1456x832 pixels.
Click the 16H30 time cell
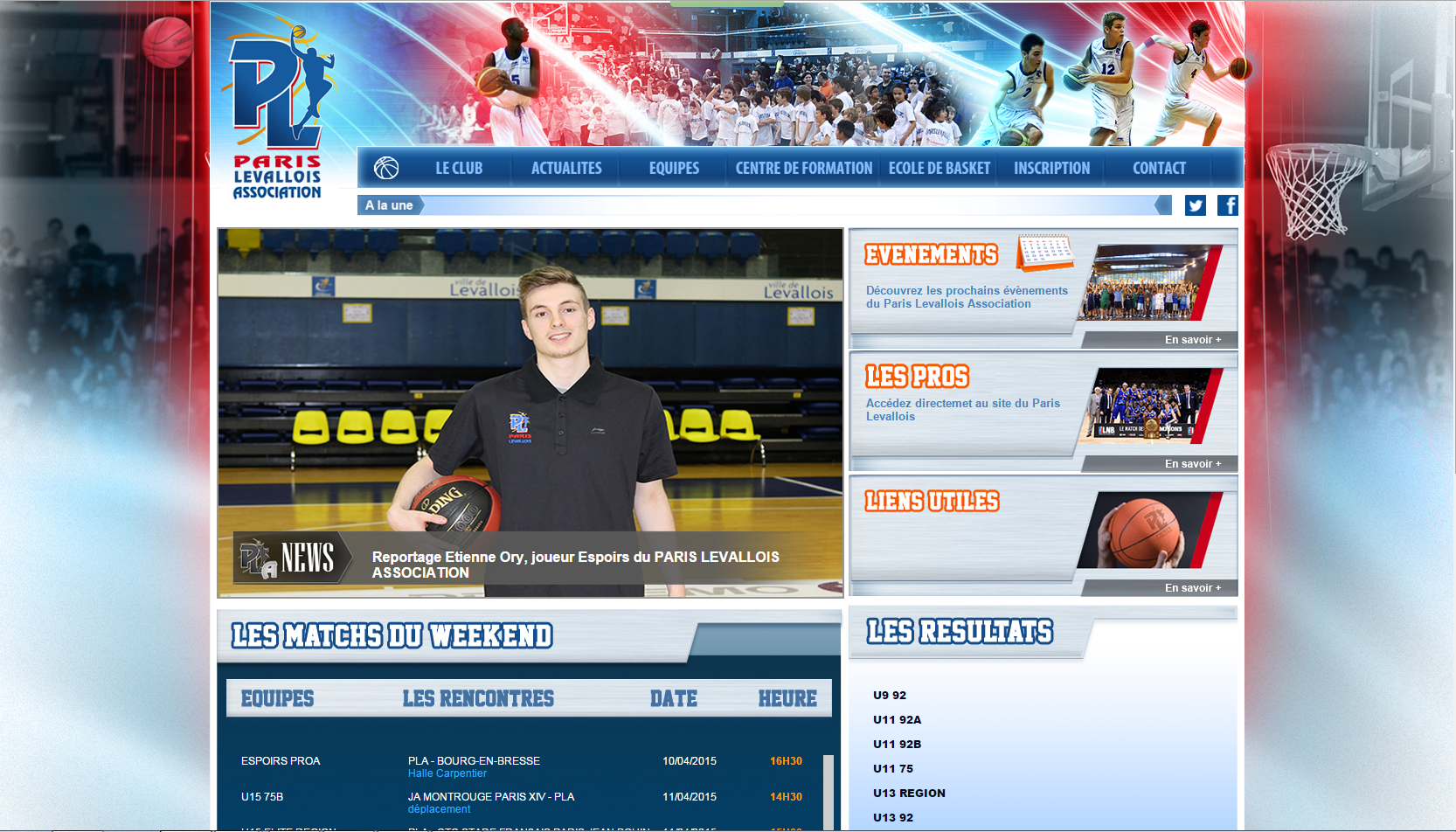click(786, 761)
